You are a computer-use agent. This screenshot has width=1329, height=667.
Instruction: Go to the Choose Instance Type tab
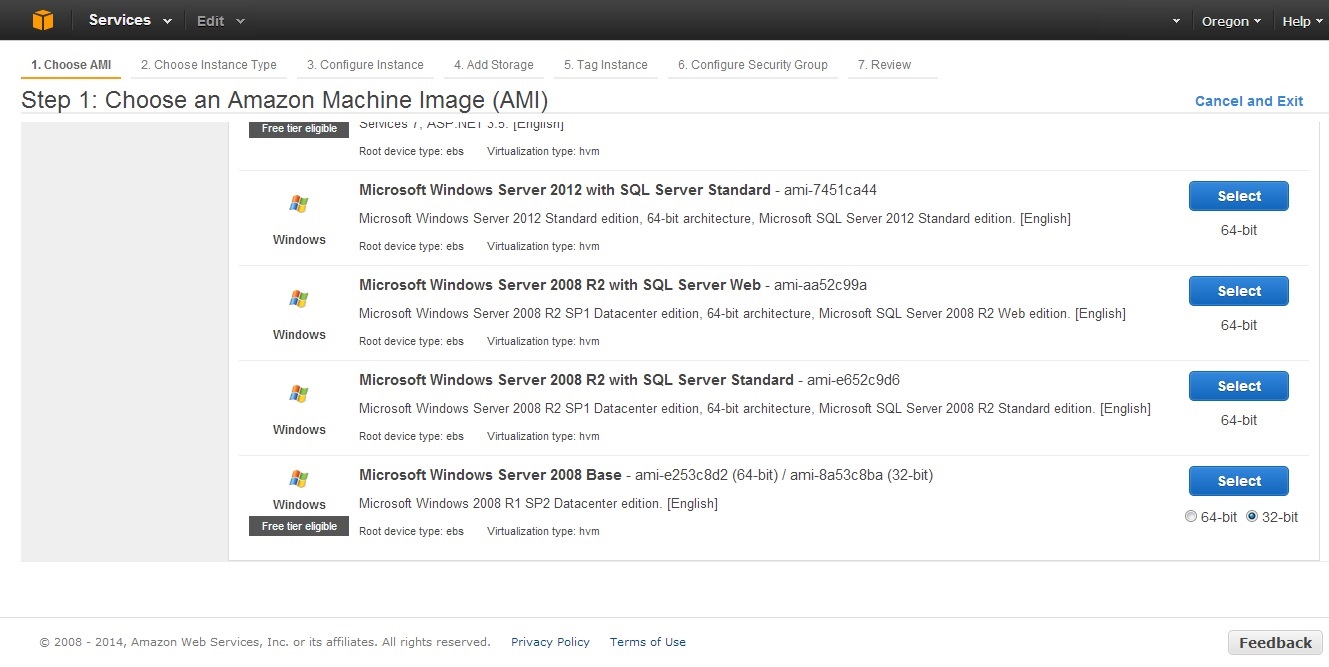(x=208, y=65)
